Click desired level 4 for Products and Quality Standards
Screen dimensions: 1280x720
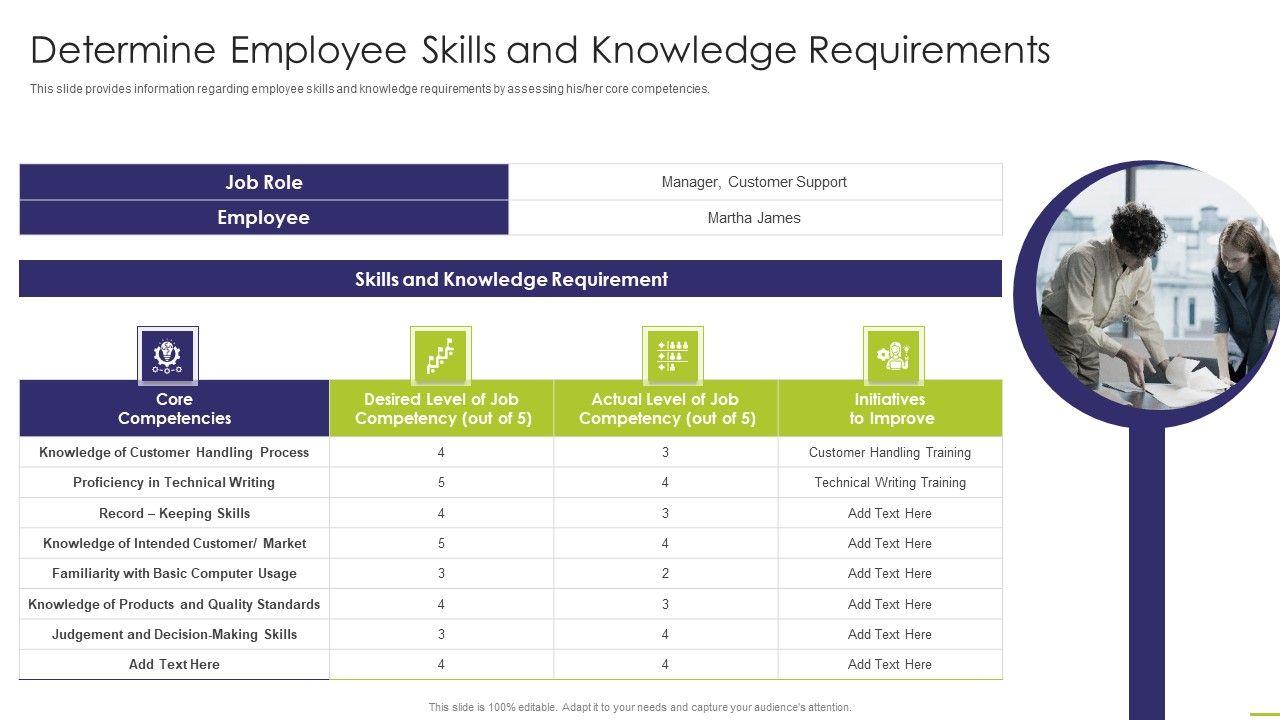click(441, 604)
